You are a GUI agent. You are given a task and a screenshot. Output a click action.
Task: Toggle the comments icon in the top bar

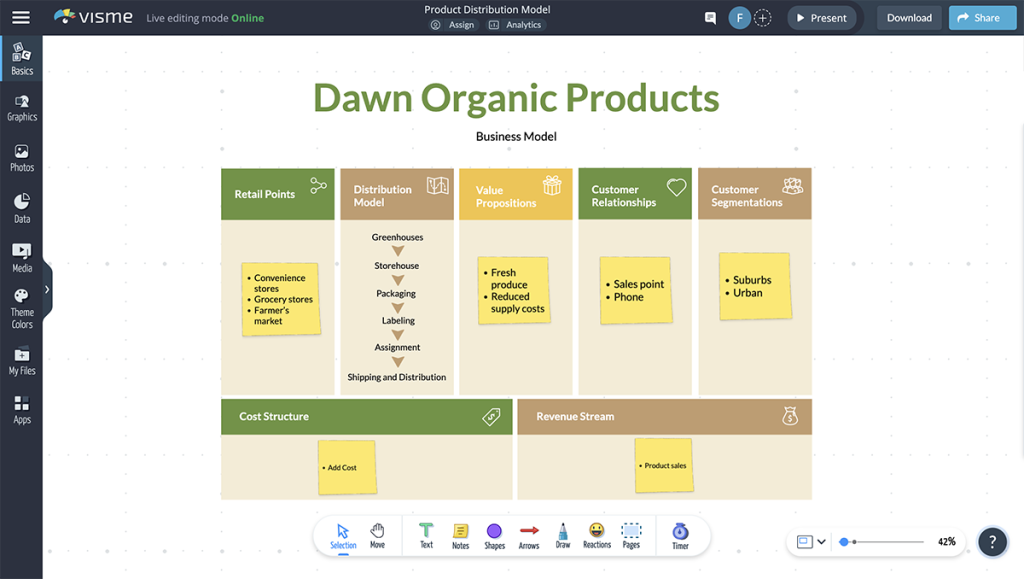coord(710,17)
